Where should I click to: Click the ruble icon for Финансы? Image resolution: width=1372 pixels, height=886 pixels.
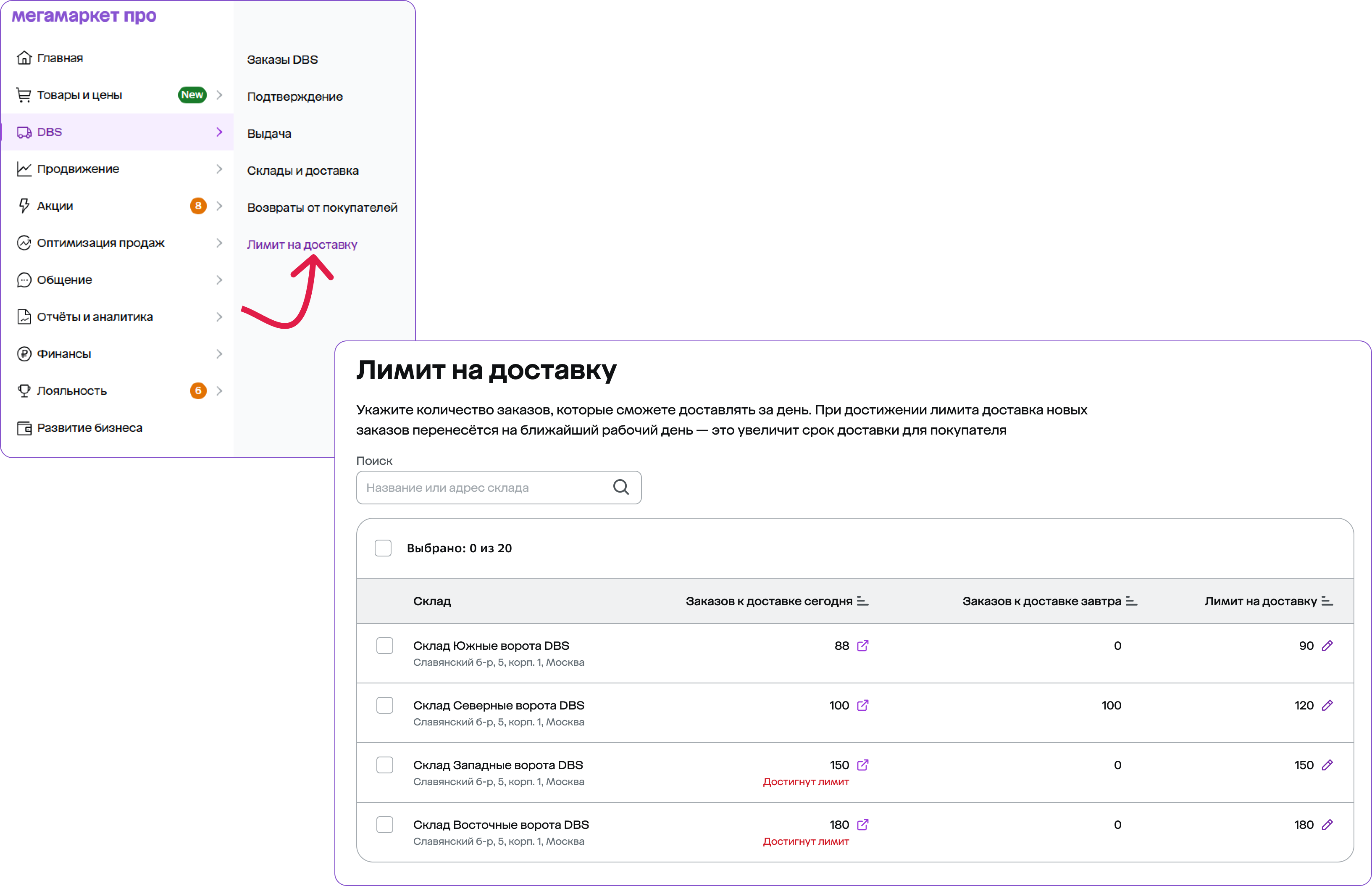point(24,354)
